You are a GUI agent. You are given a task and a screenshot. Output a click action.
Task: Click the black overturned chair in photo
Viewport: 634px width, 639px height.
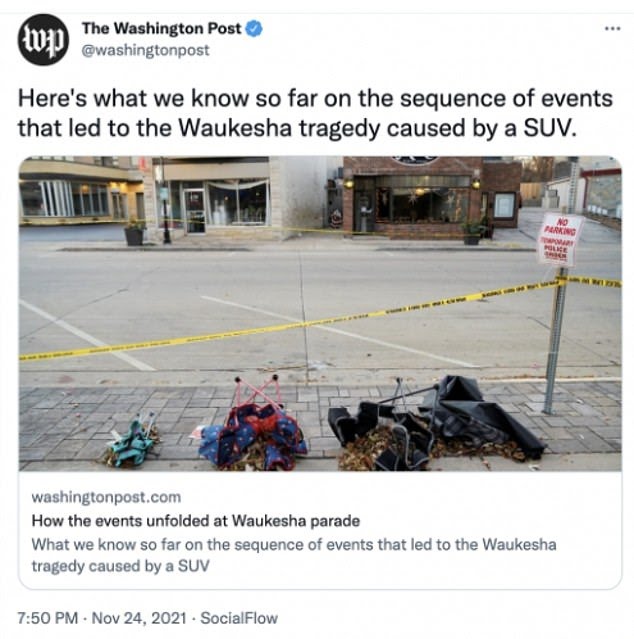point(436,422)
